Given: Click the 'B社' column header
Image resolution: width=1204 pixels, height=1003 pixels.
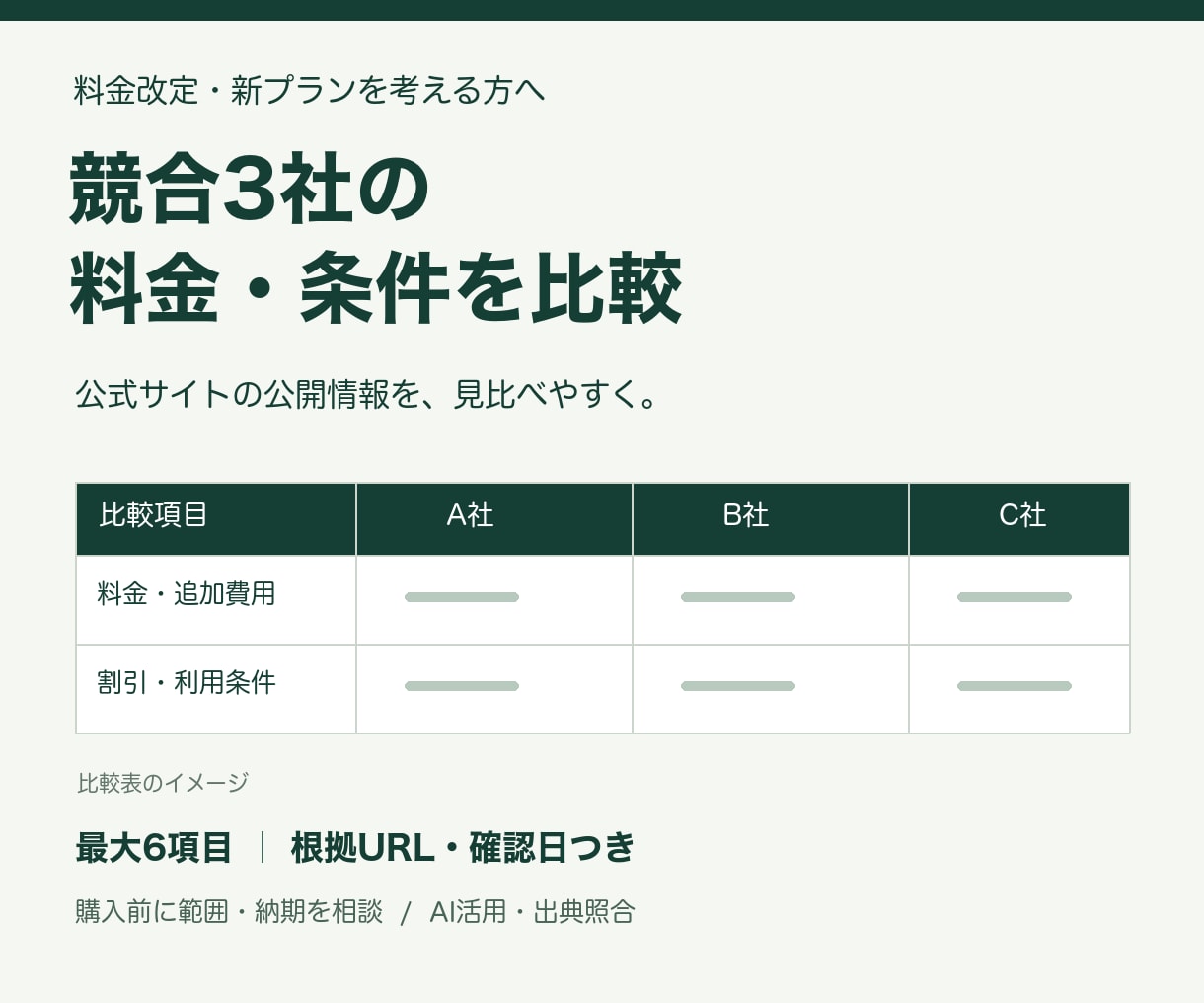Looking at the screenshot, I should point(771,519).
